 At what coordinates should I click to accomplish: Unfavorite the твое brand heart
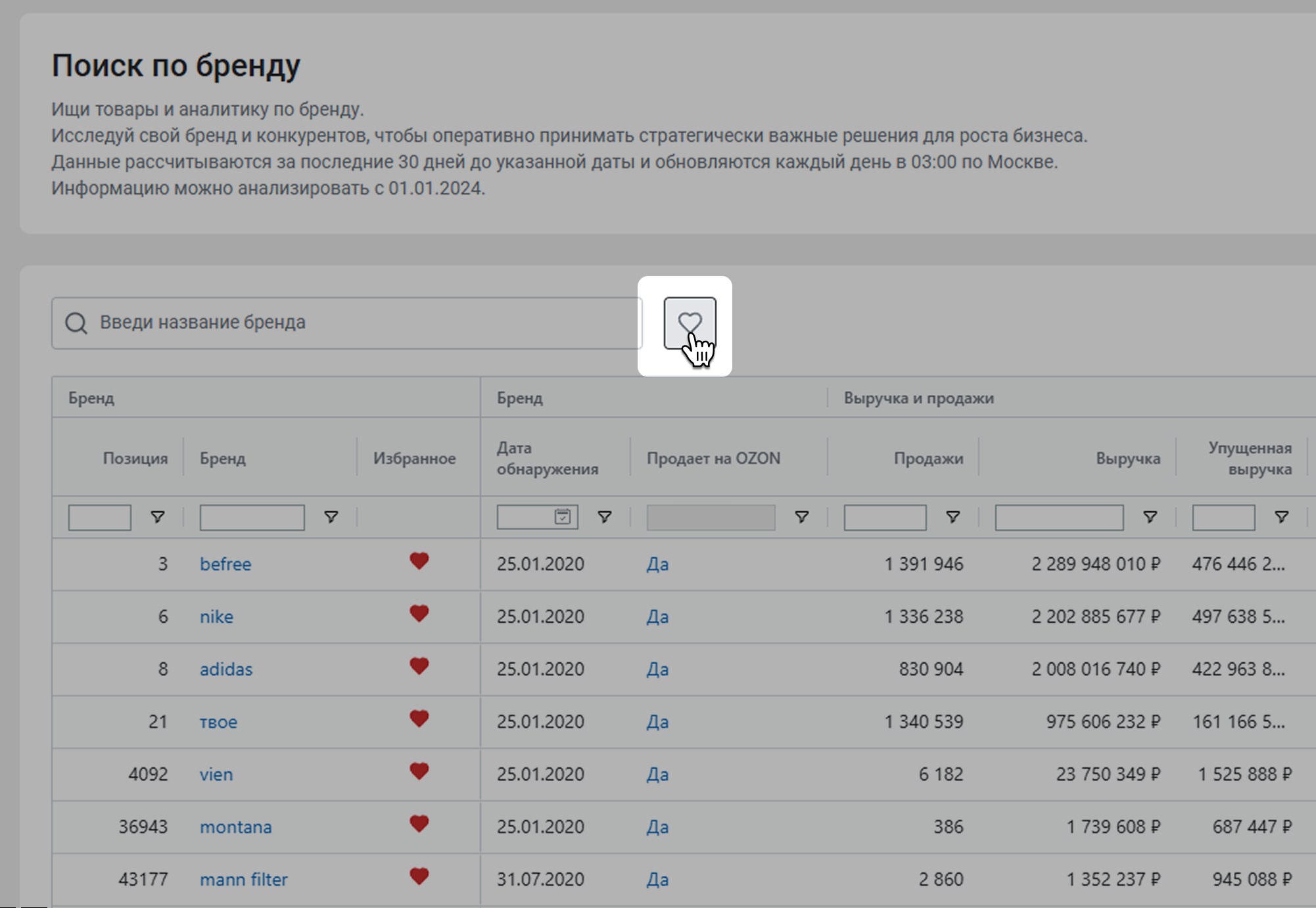tap(419, 719)
